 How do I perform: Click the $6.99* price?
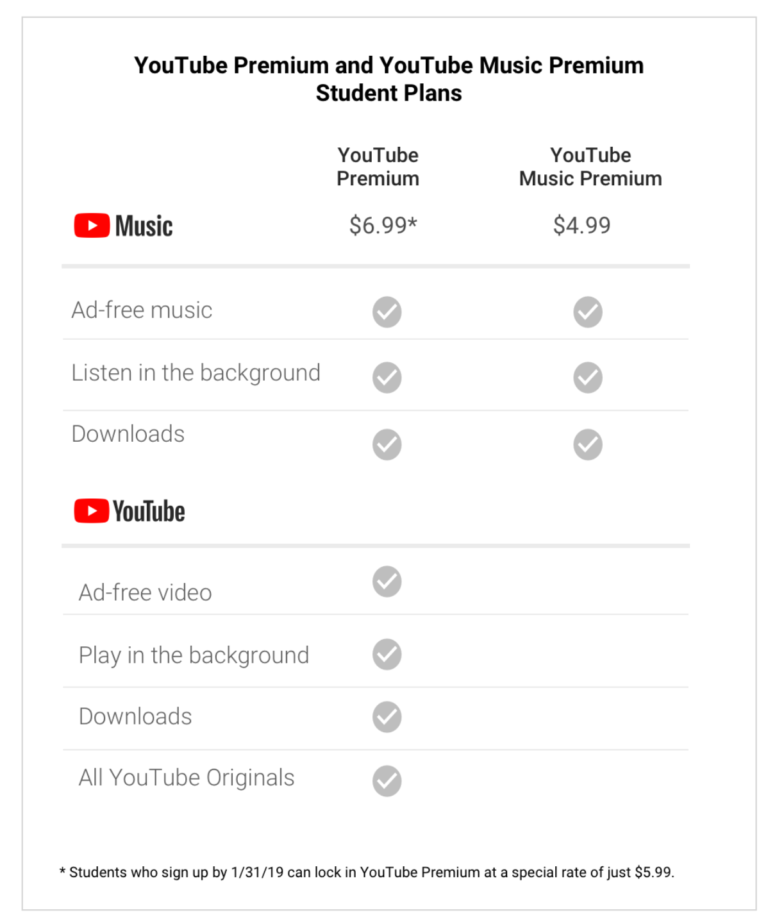(x=382, y=225)
